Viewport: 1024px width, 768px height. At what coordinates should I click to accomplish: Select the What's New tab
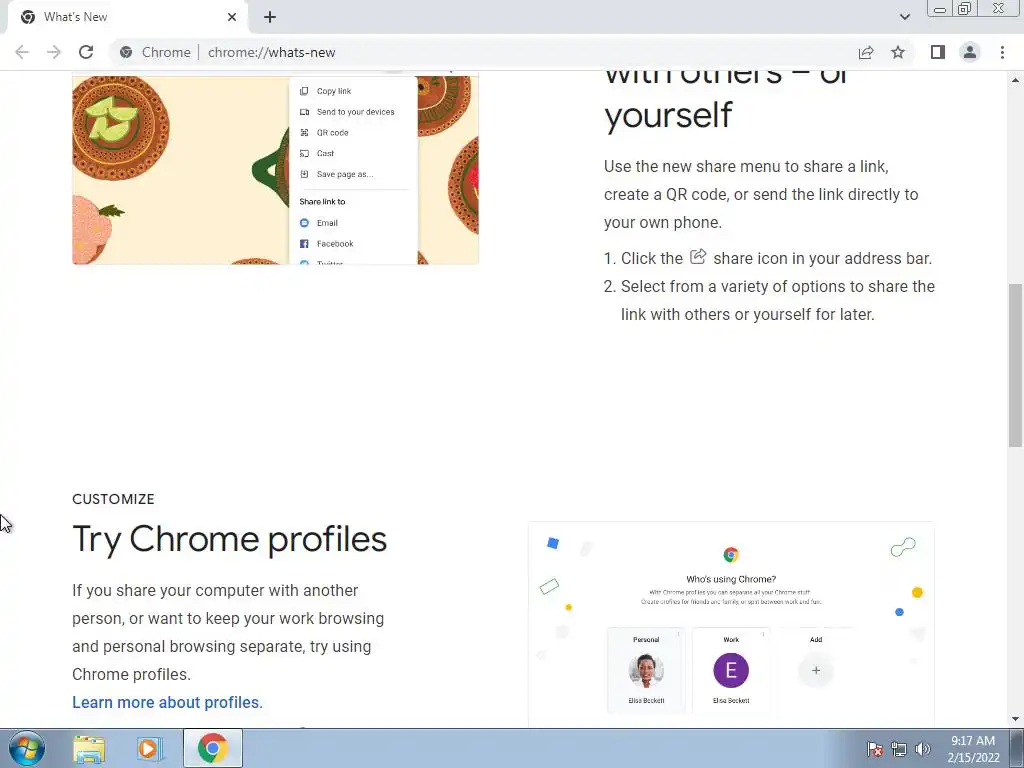[x=127, y=17]
